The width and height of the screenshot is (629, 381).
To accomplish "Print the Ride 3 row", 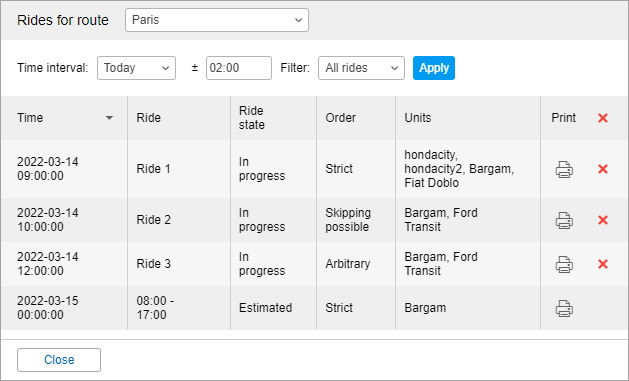I will [x=564, y=264].
